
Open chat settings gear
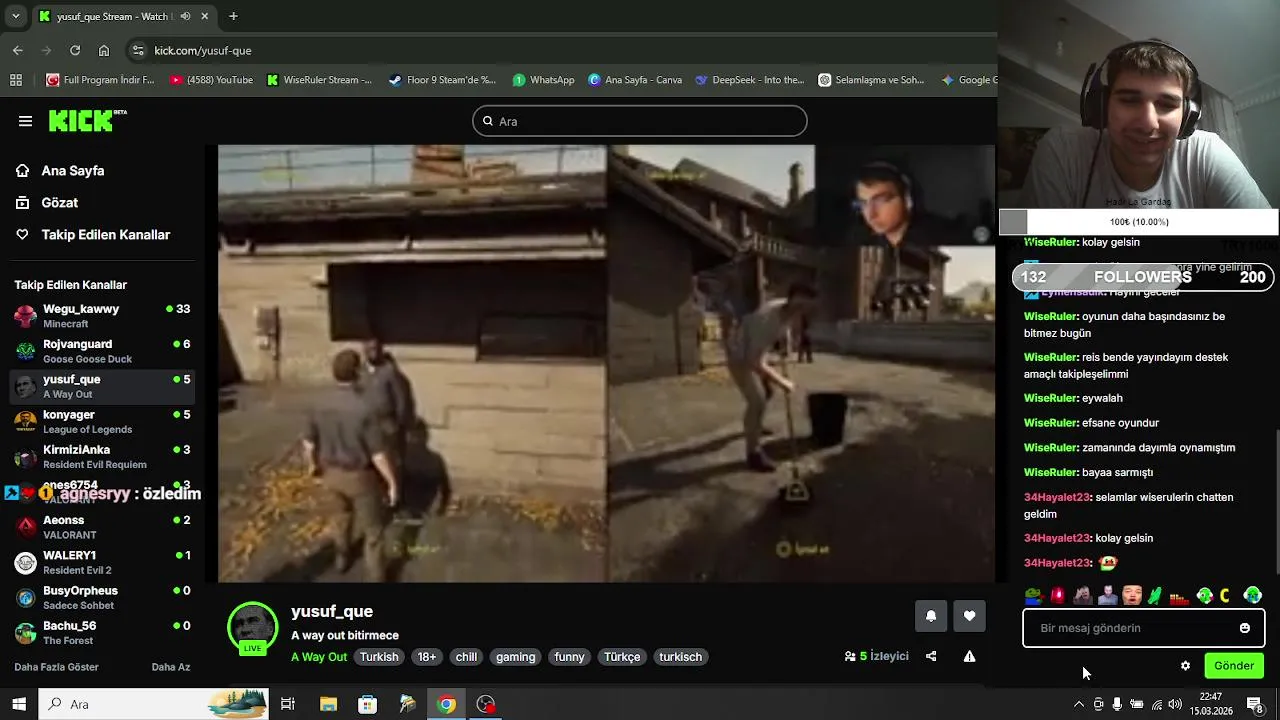[x=1186, y=666]
